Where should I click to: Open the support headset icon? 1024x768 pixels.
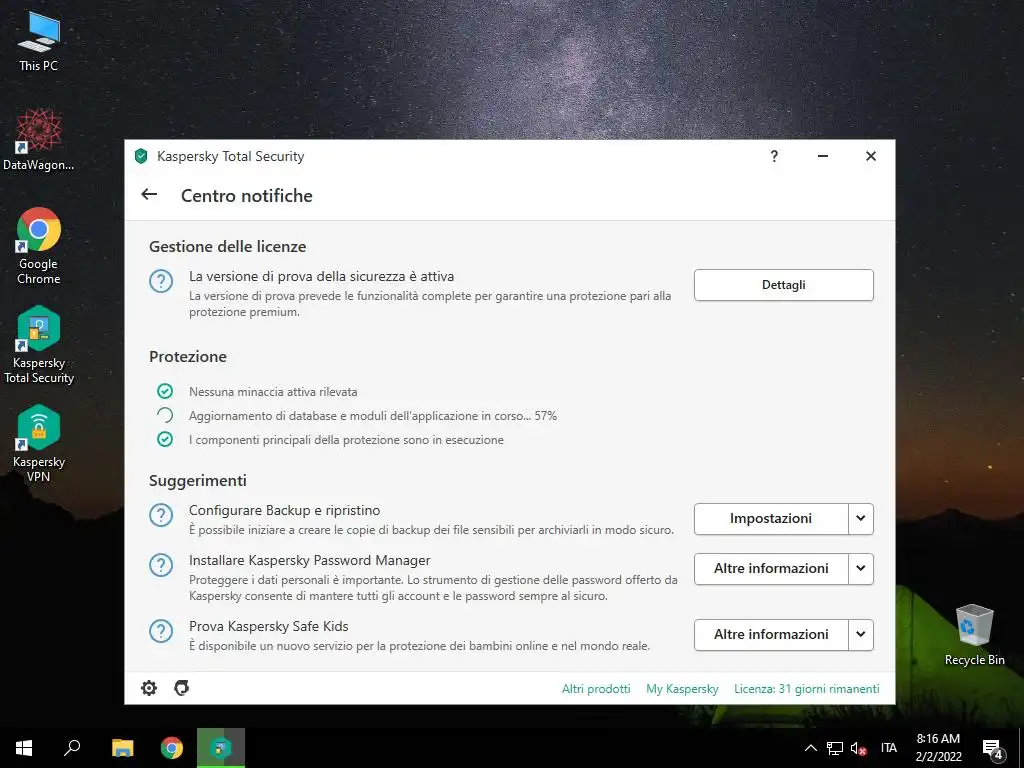tap(182, 688)
